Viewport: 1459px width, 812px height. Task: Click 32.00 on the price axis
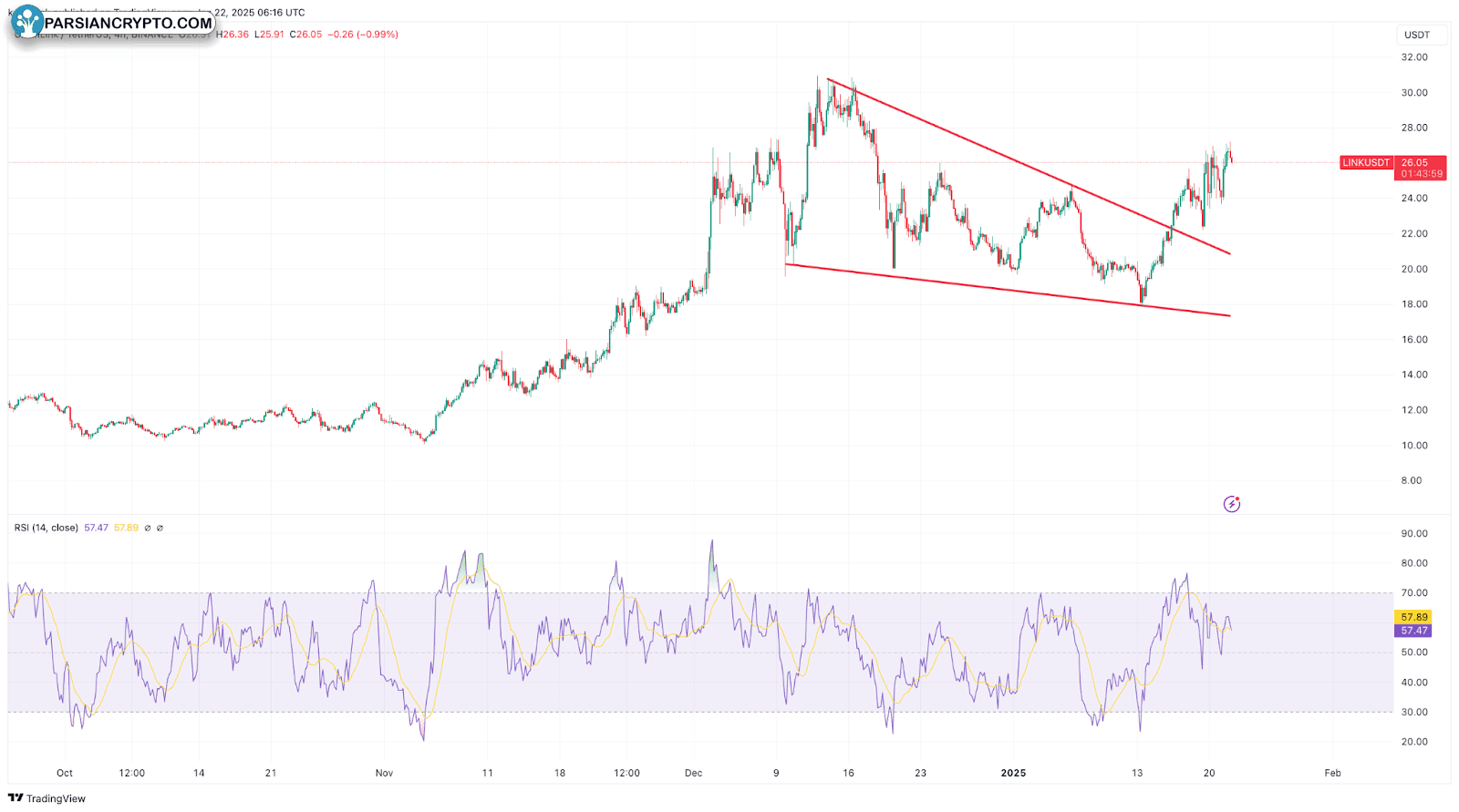pyautogui.click(x=1414, y=57)
